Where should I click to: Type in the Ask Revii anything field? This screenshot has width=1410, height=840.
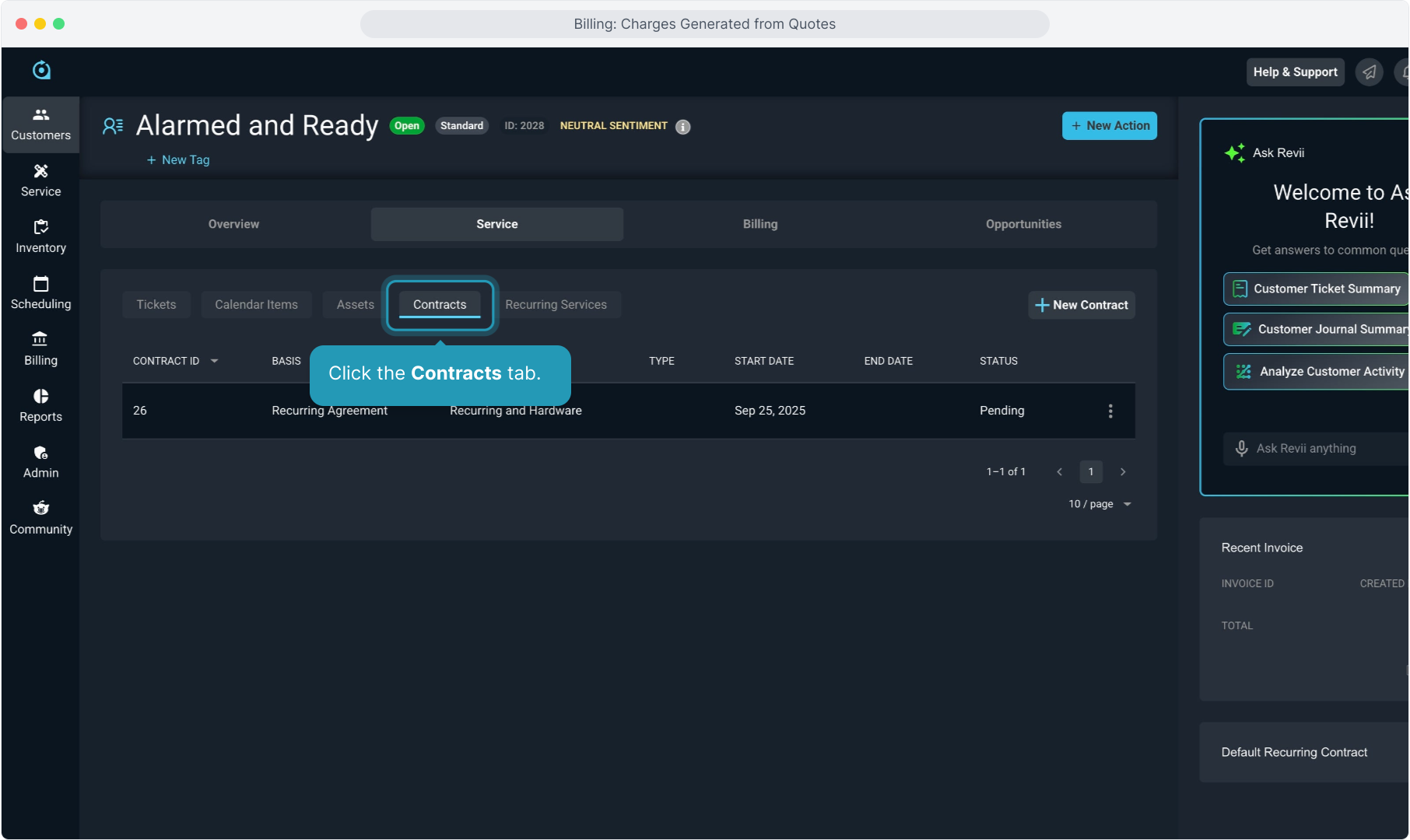1323,449
